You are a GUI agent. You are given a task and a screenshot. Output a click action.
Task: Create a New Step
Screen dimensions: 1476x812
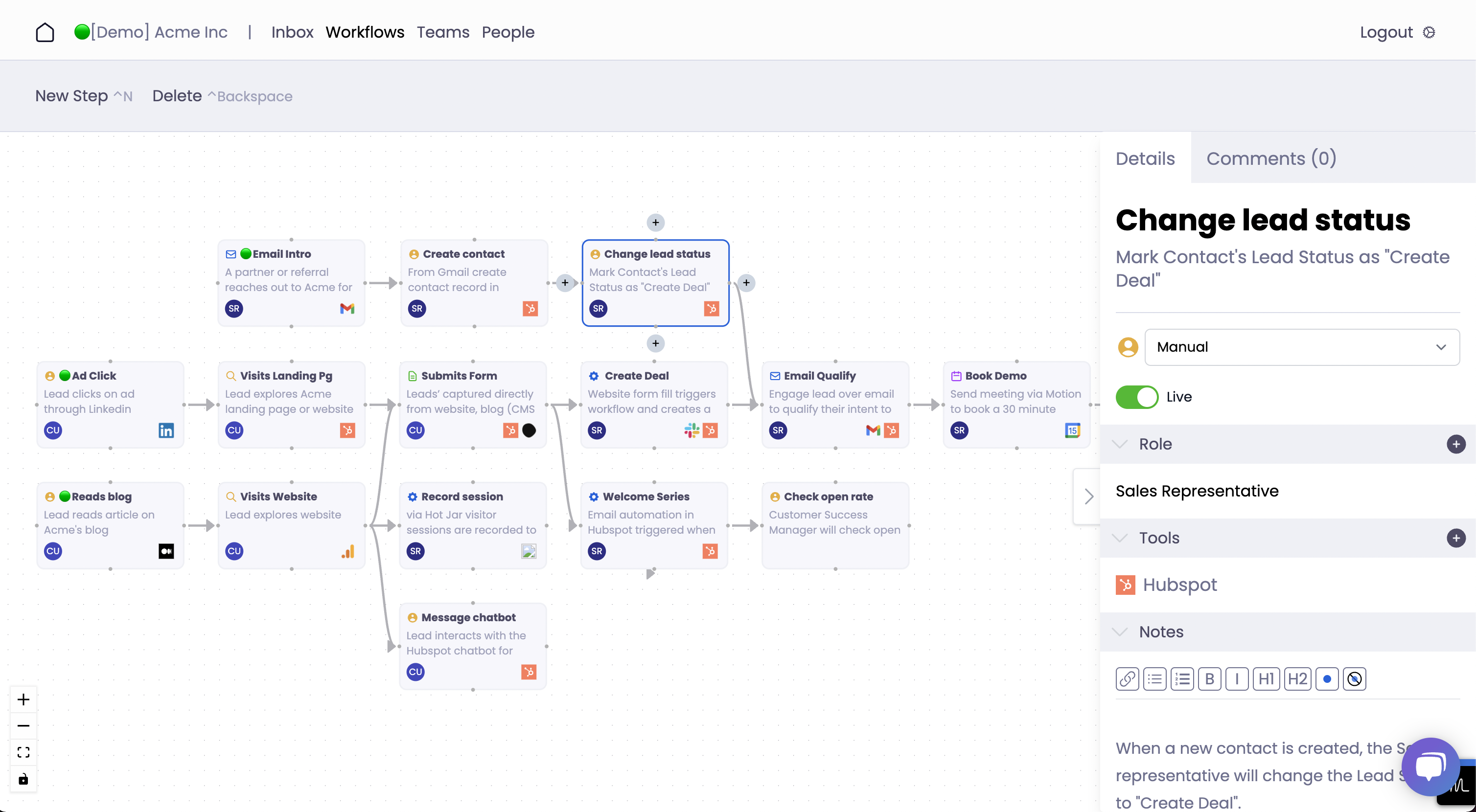(x=70, y=96)
